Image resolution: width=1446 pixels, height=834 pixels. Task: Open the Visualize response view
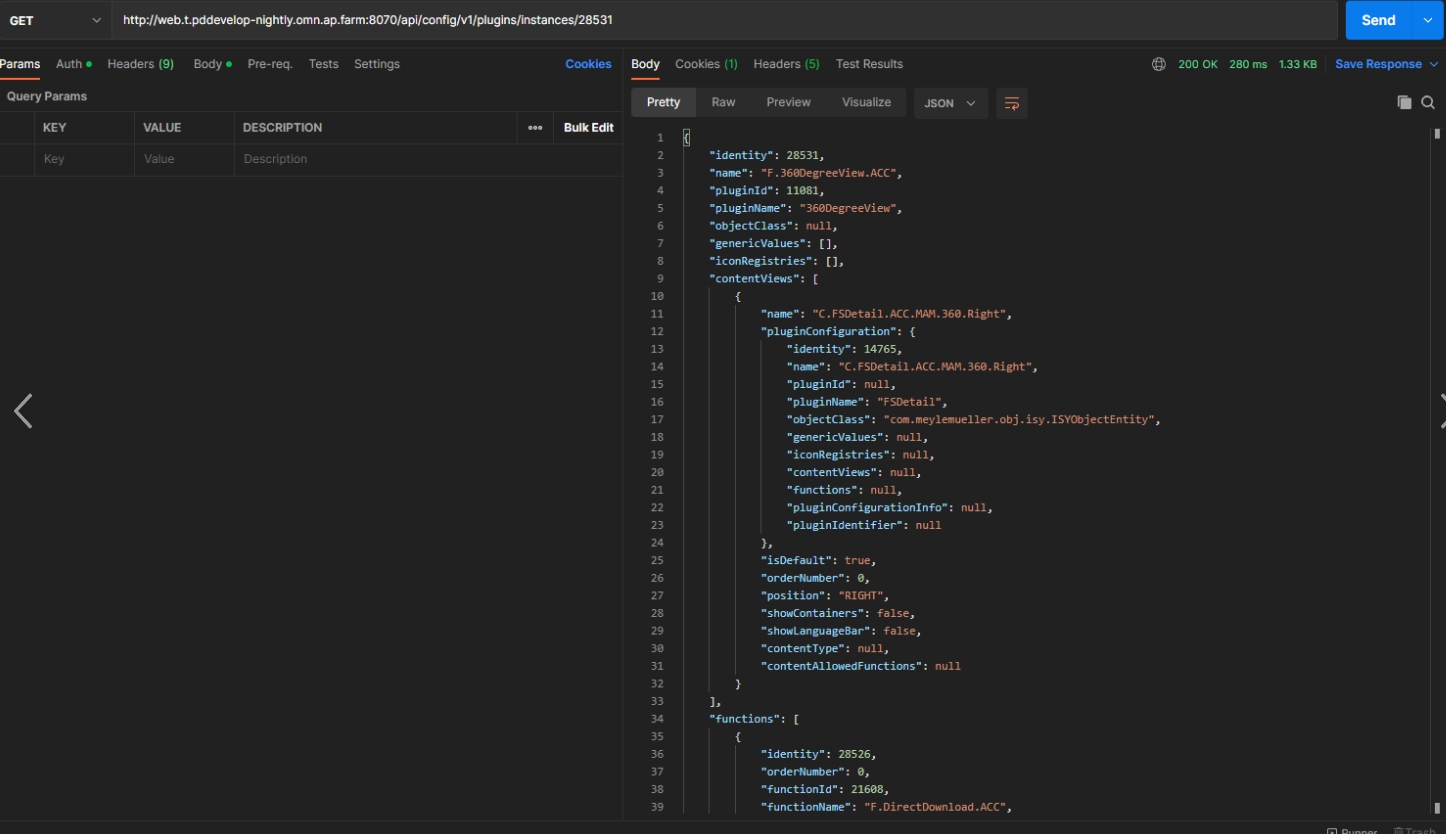(866, 102)
